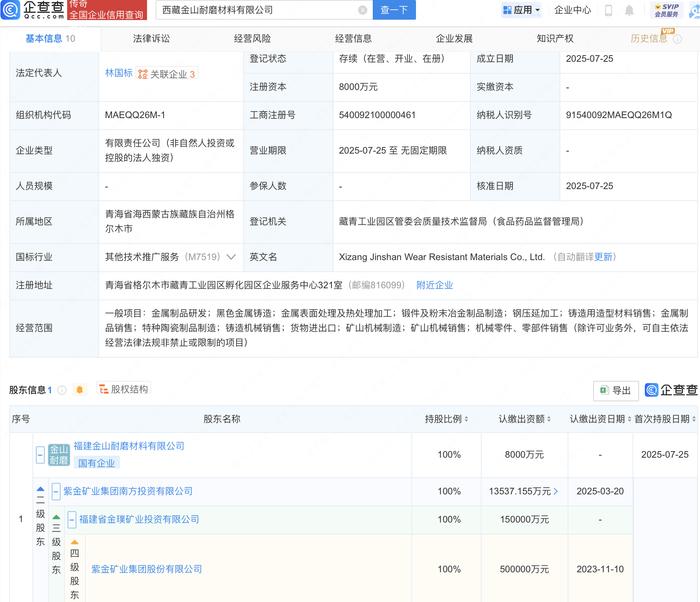Click orange bell icon beside 股东信息

click(80, 390)
